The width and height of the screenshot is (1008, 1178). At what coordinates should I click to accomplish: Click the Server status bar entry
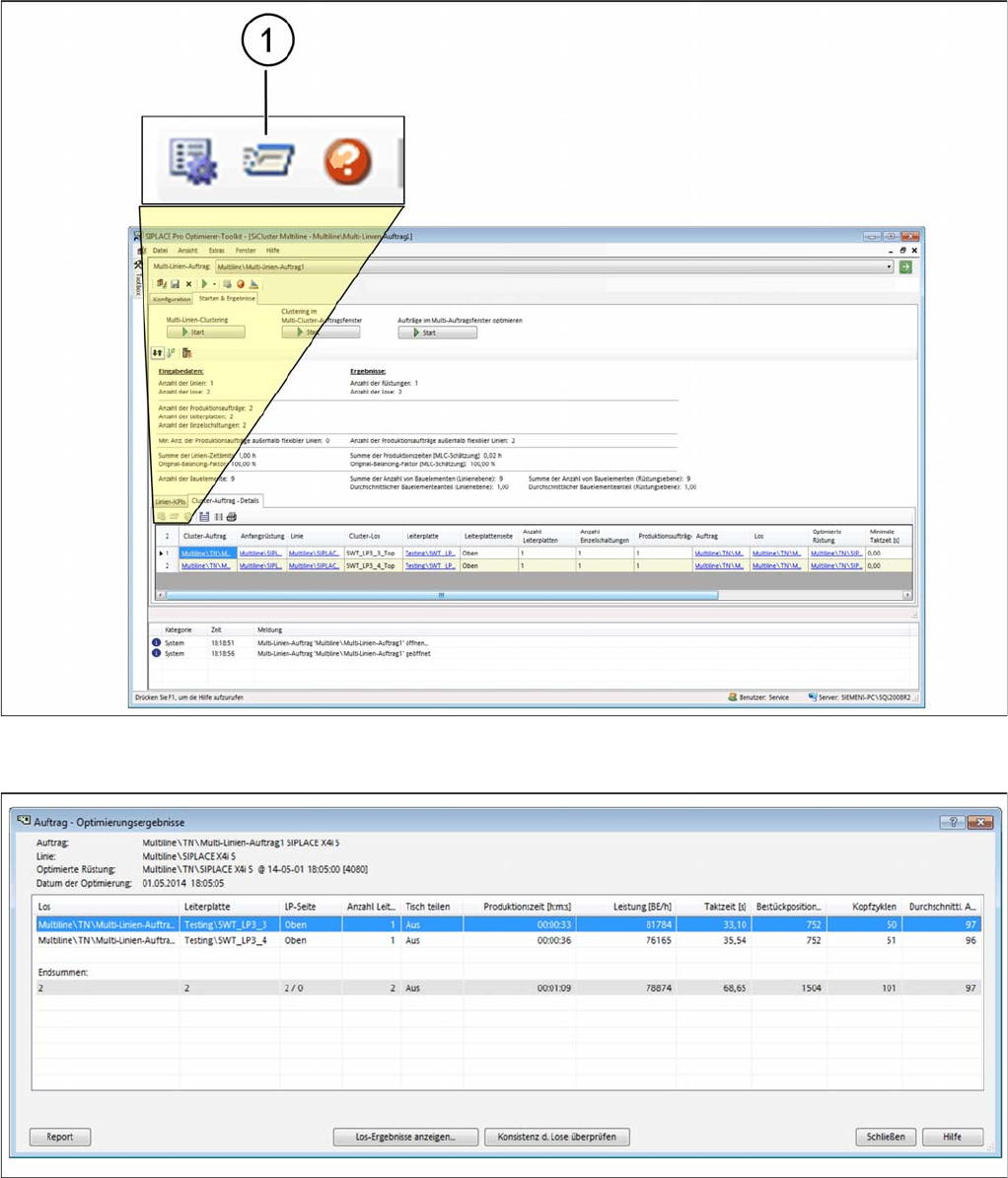click(x=859, y=698)
